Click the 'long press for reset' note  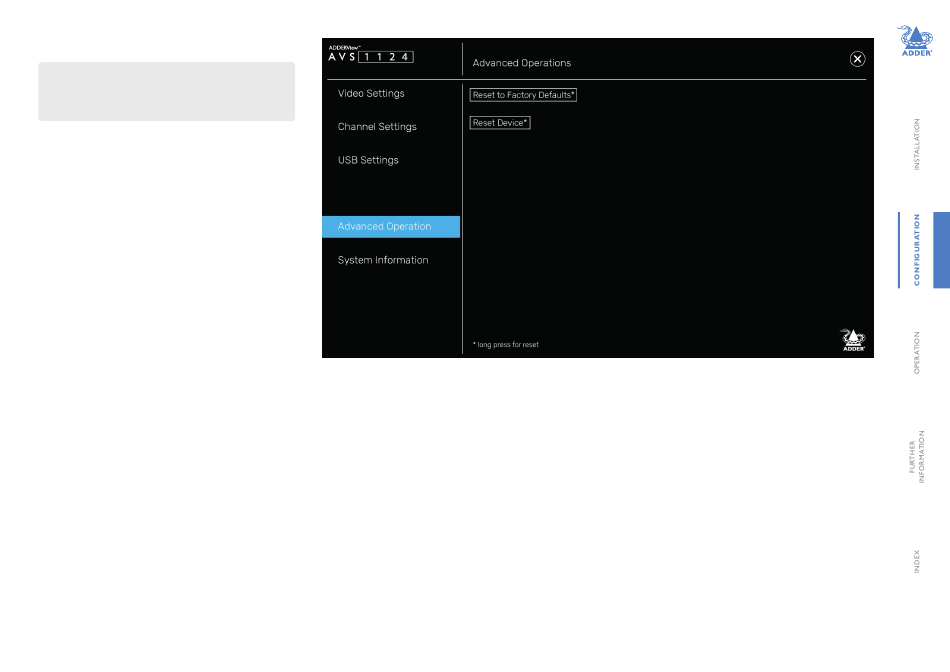point(505,345)
